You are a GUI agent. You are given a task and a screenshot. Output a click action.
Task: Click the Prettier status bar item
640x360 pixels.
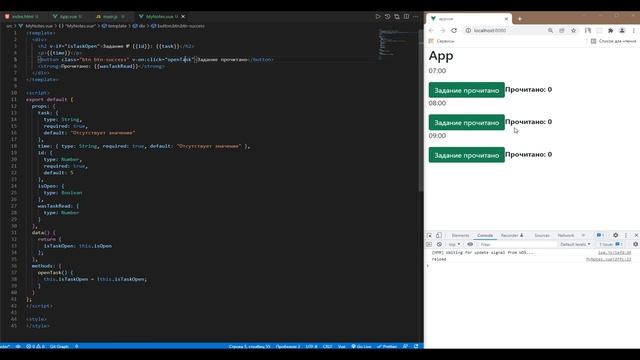point(387,346)
